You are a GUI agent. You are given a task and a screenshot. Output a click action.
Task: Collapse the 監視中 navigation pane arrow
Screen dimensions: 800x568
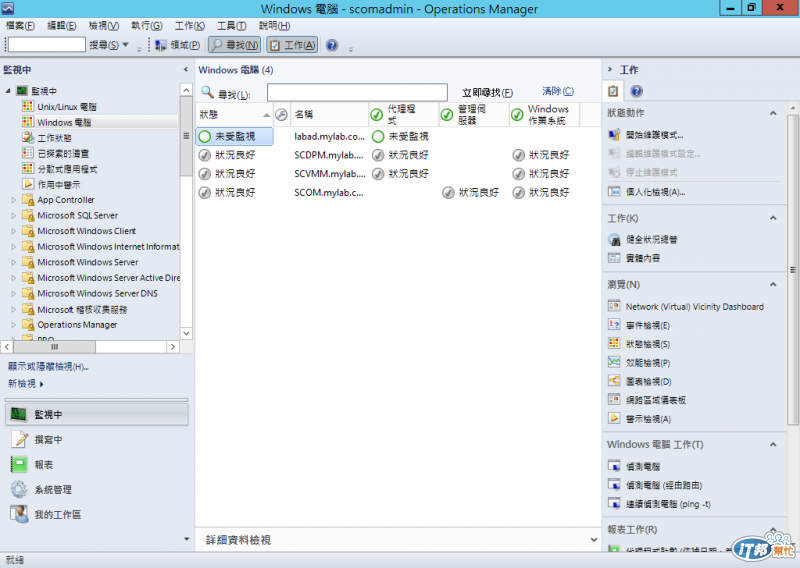click(x=186, y=69)
